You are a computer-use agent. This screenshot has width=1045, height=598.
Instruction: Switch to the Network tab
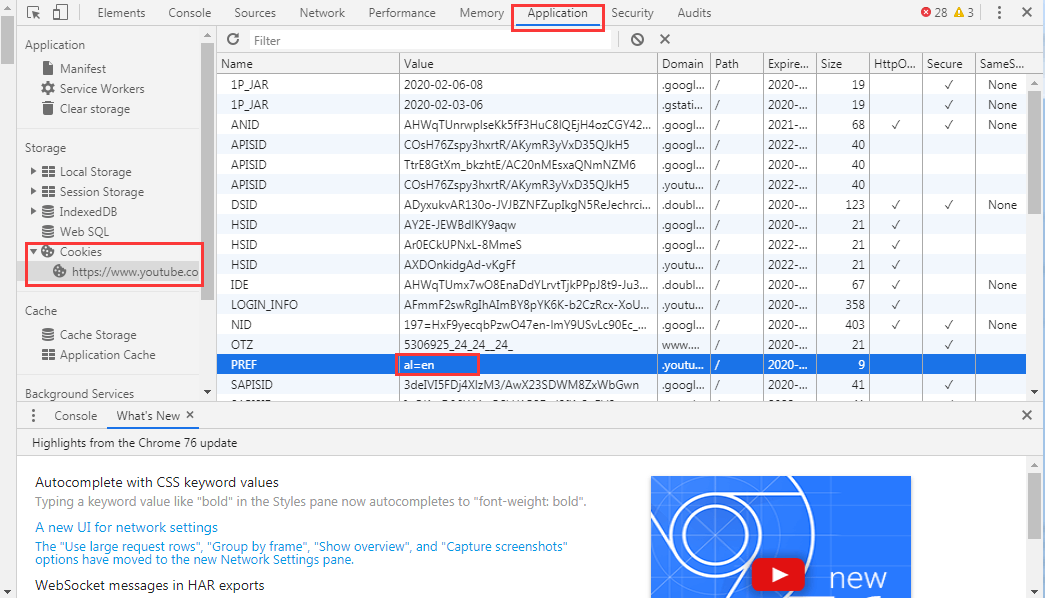pyautogui.click(x=322, y=13)
